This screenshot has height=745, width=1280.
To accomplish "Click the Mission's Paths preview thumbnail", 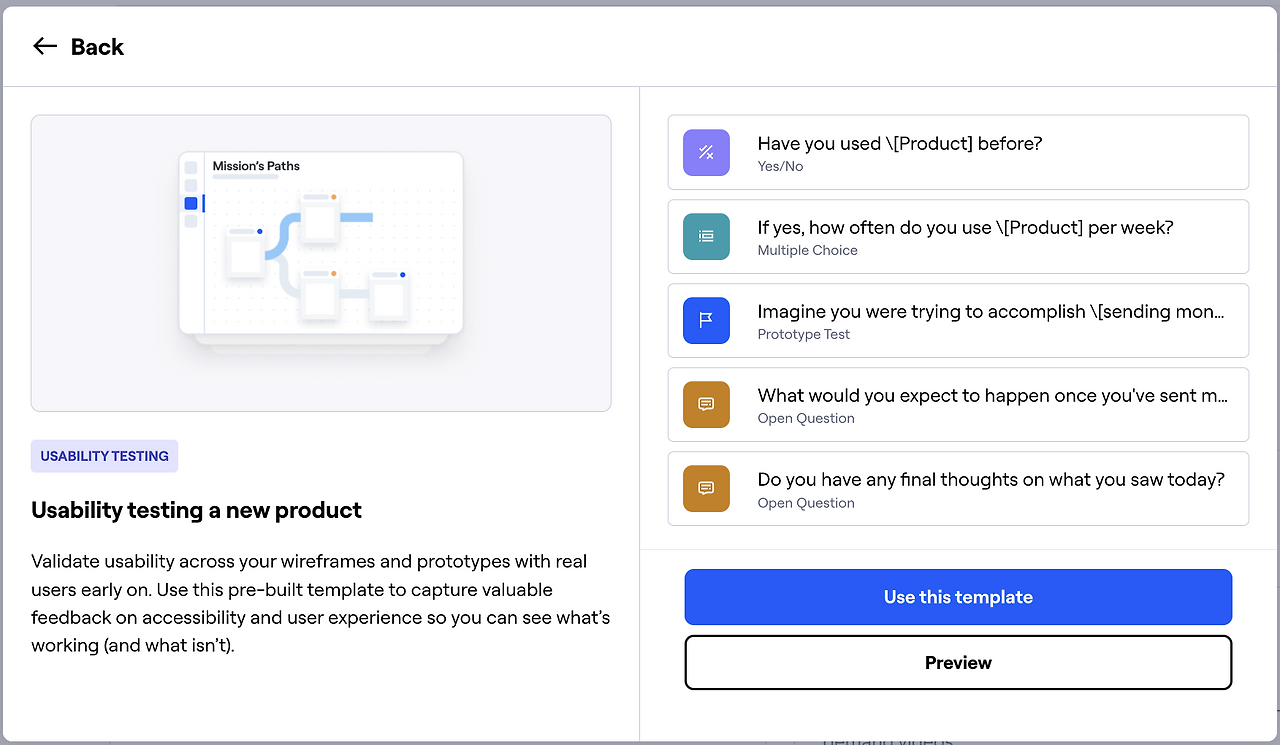I will tap(321, 262).
